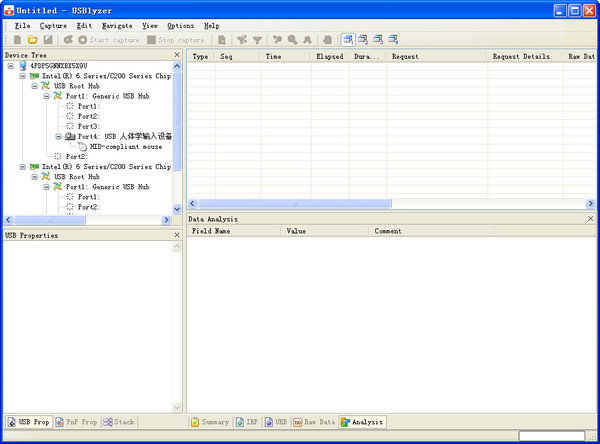Viewport: 600px width, 444px height.
Task: Open the Help menu
Action: 211,26
